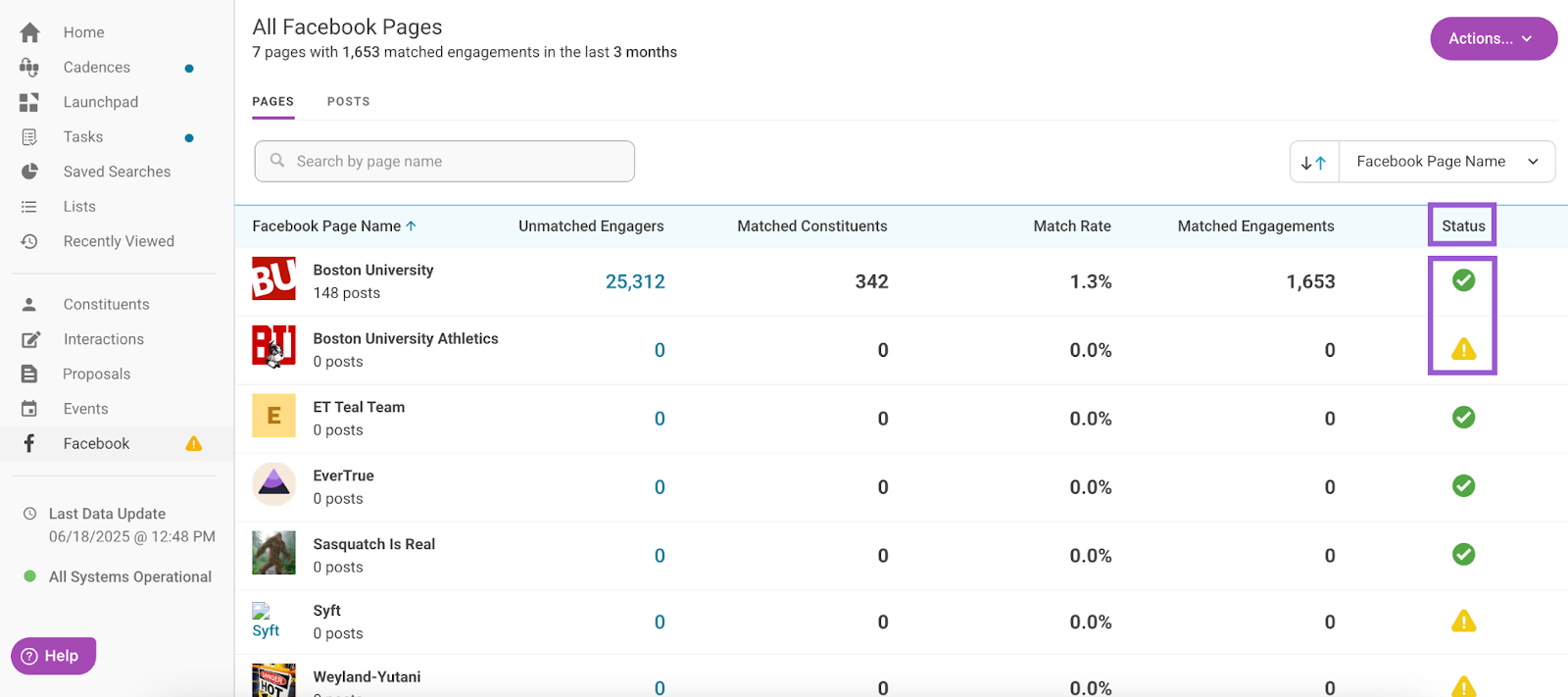Screen dimensions: 1568x697
Task: Click the Unmatched Engagers column header
Action: [x=591, y=226]
